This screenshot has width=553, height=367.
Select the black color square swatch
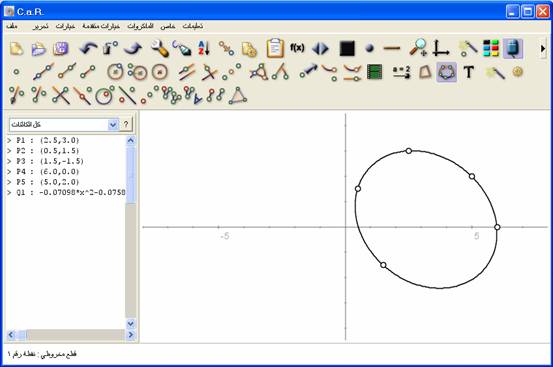(x=347, y=48)
